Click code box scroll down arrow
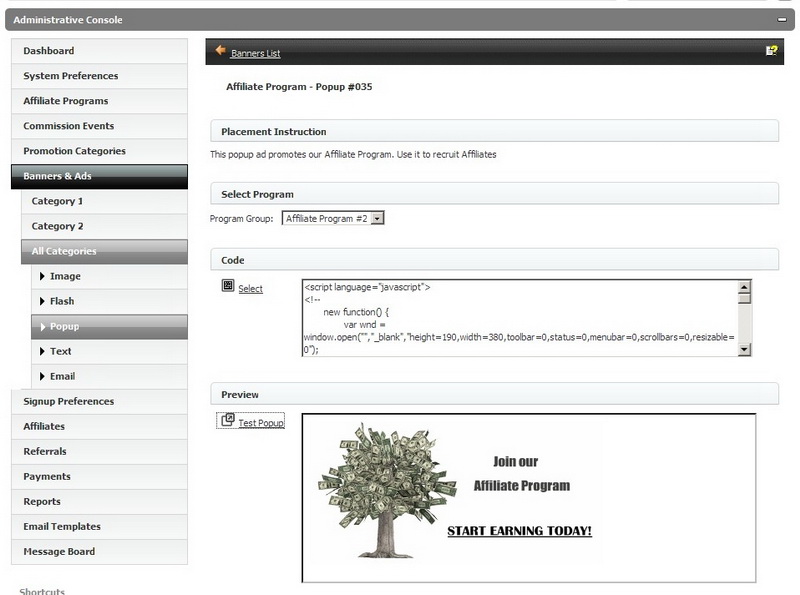 (744, 350)
